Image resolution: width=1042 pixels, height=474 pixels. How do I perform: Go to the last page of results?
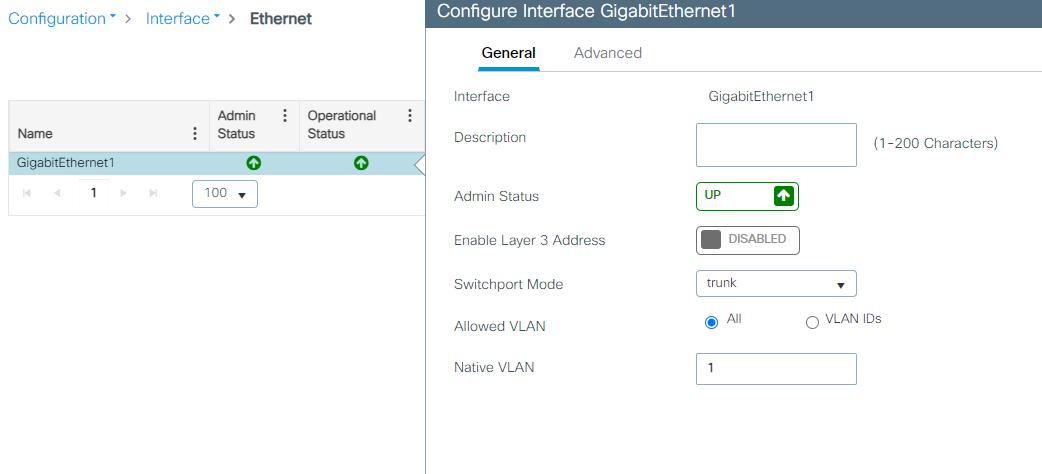click(153, 193)
